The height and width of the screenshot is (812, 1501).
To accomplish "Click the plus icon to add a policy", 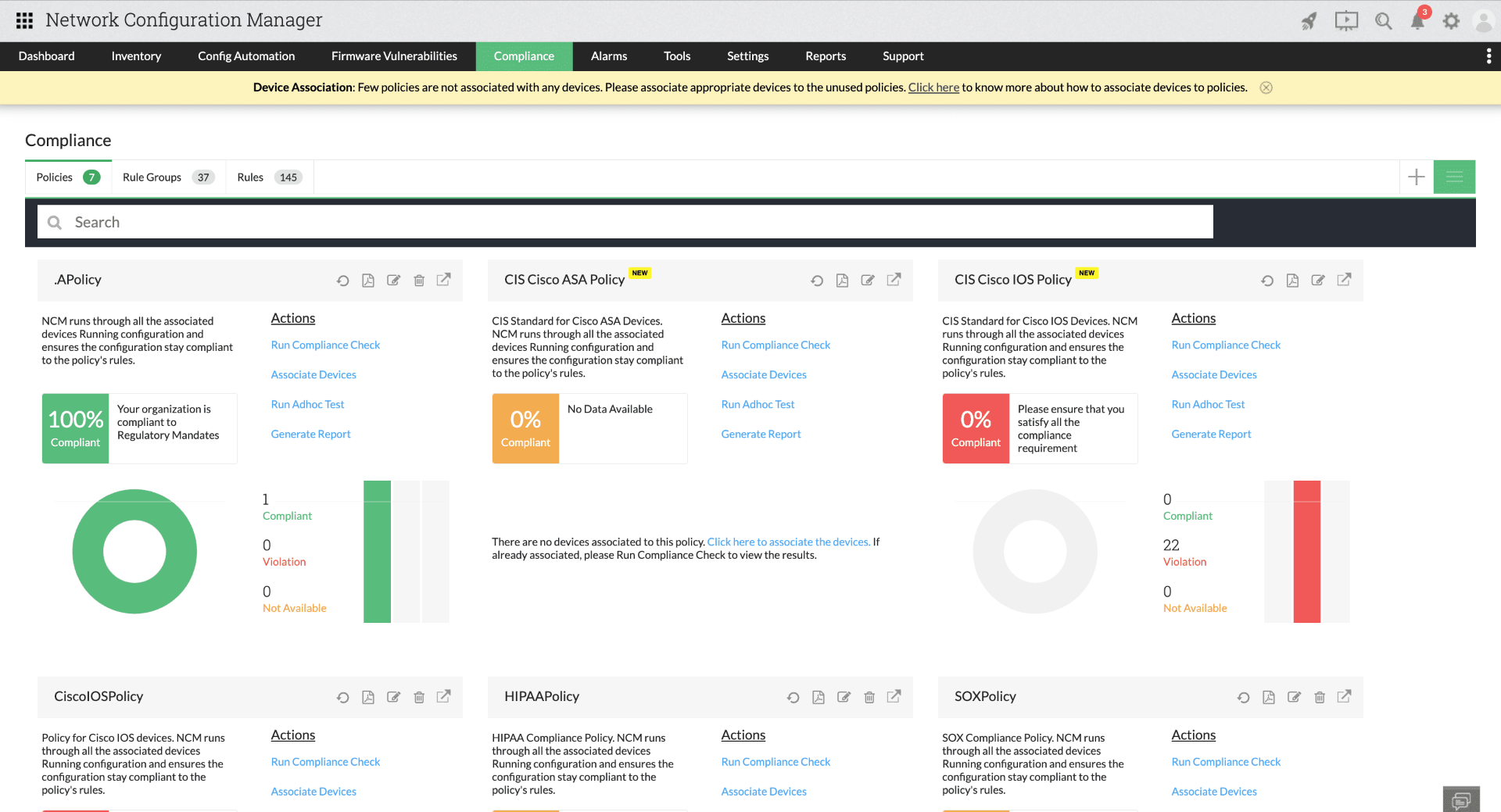I will click(1416, 177).
